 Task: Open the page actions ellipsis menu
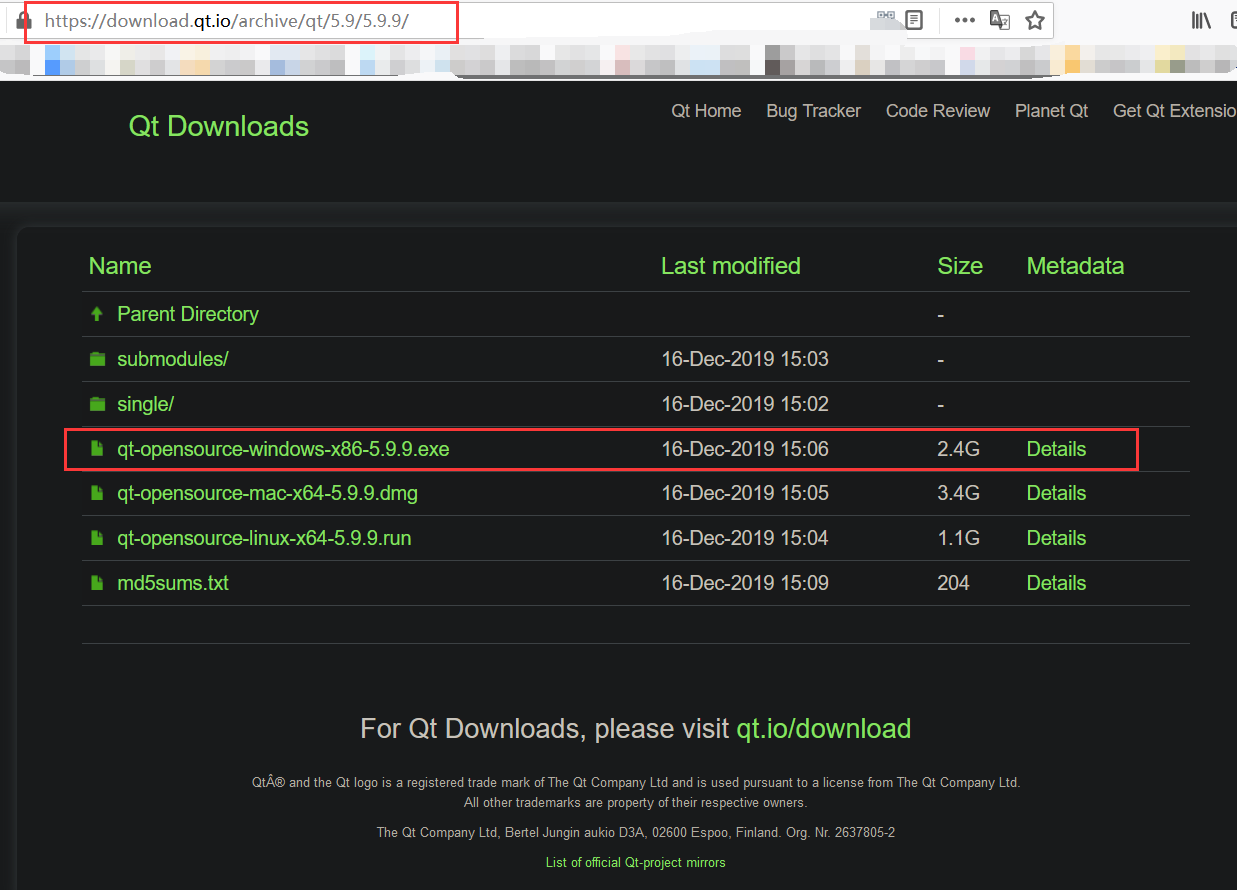(964, 19)
